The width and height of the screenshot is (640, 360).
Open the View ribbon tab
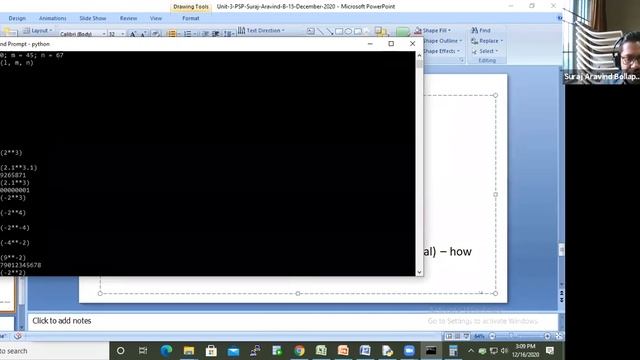click(x=156, y=18)
